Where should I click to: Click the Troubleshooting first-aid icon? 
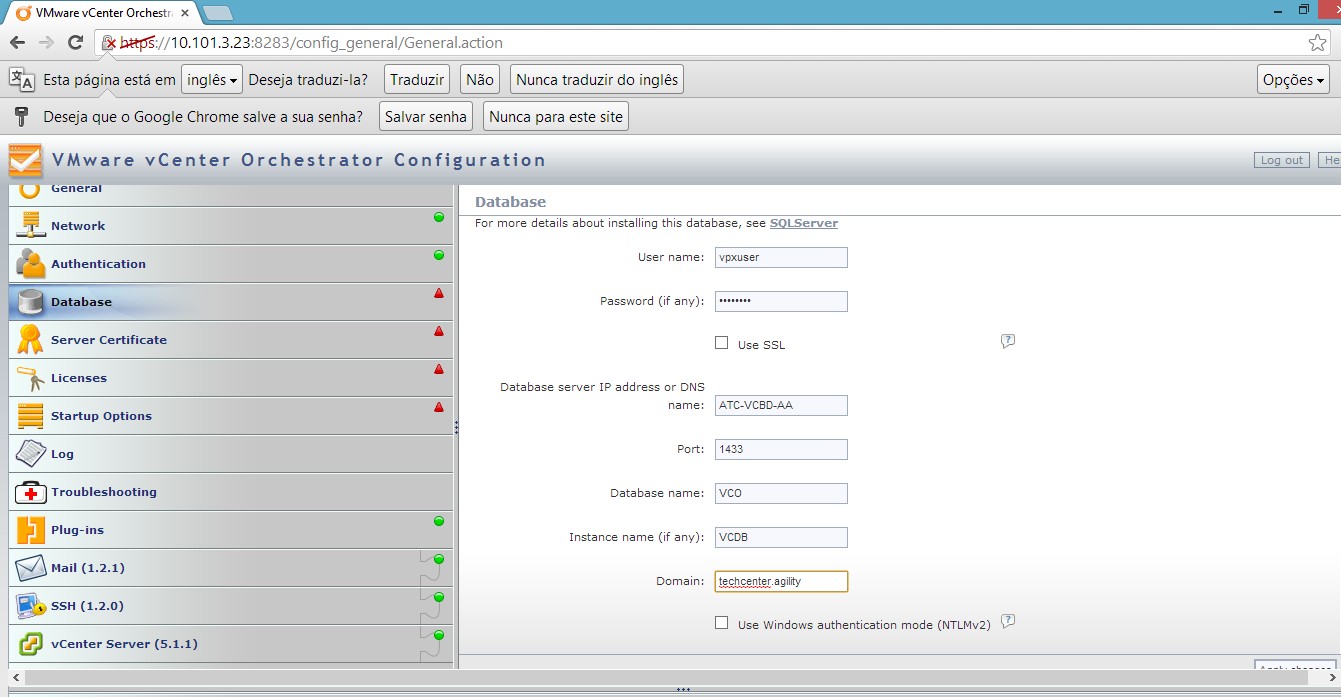(31, 492)
